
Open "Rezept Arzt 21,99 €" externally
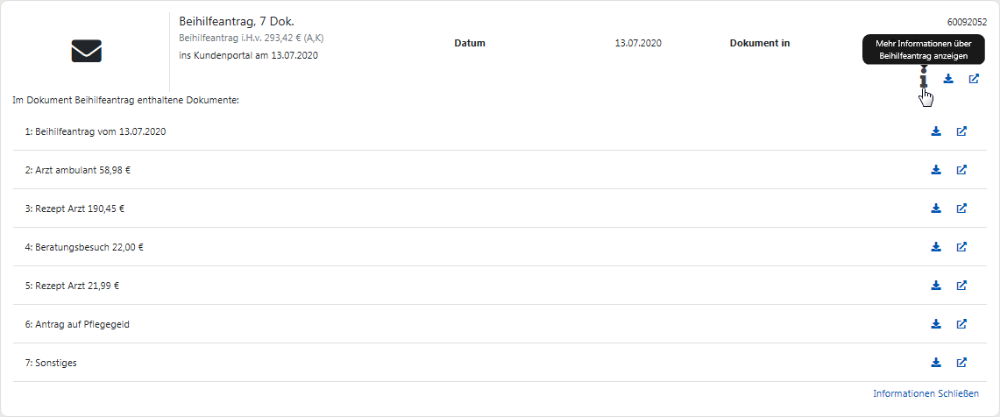(961, 285)
